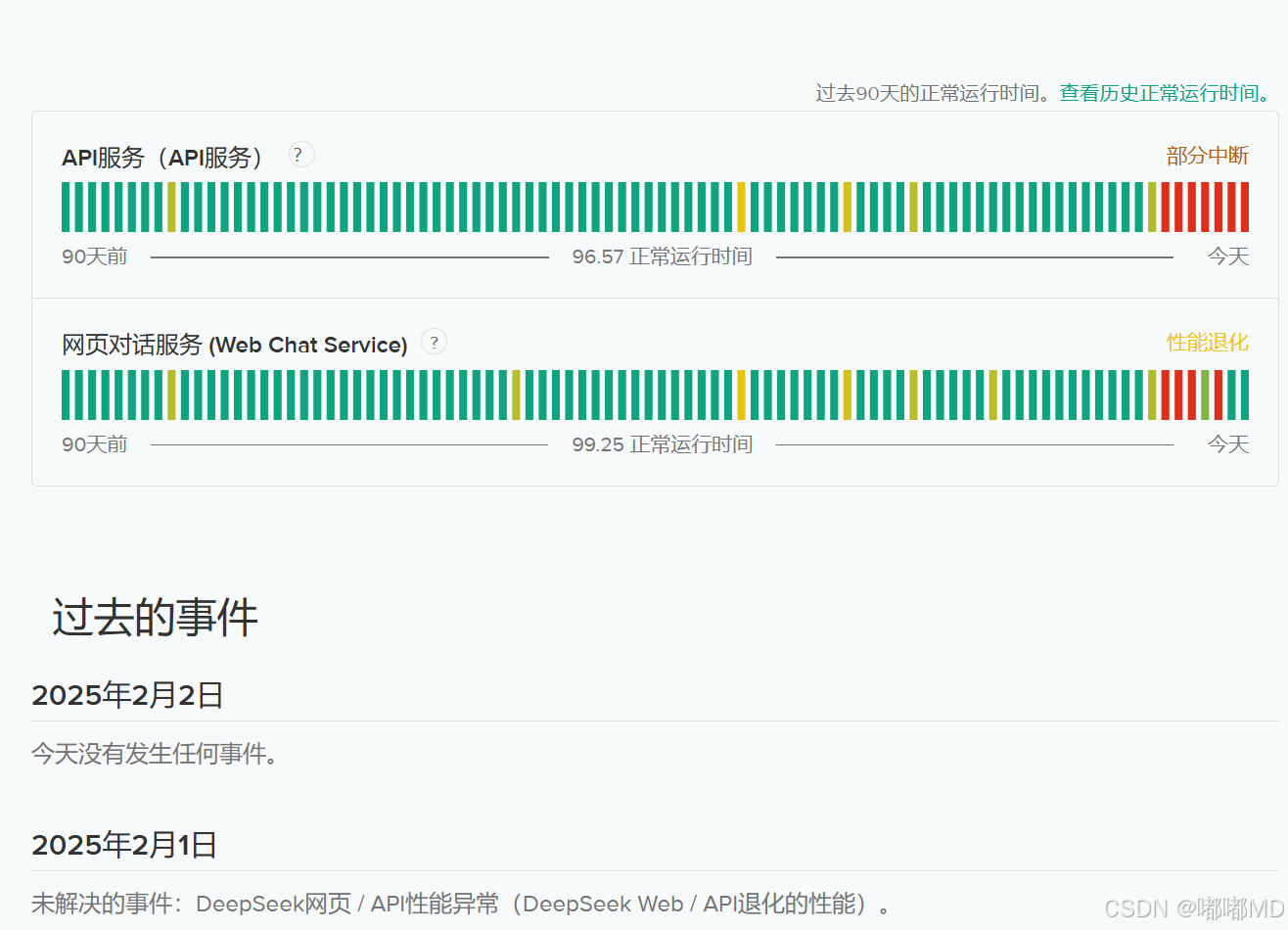Click the 过去的事件 heading
1288x930 pixels.
pyautogui.click(x=155, y=618)
